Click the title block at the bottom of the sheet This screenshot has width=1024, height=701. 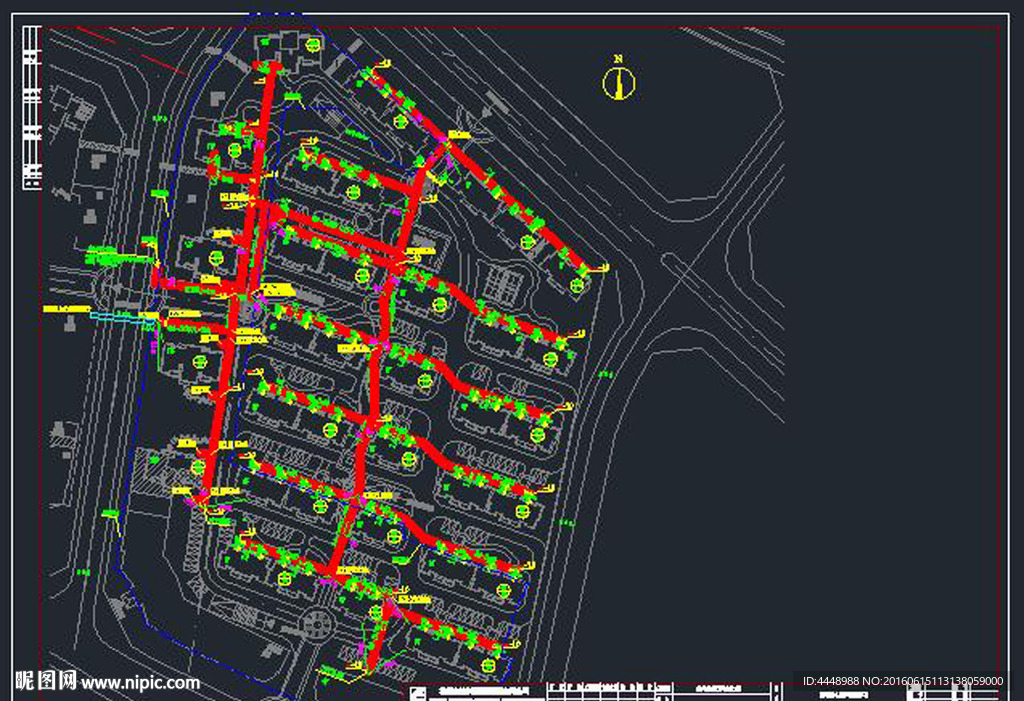600,690
